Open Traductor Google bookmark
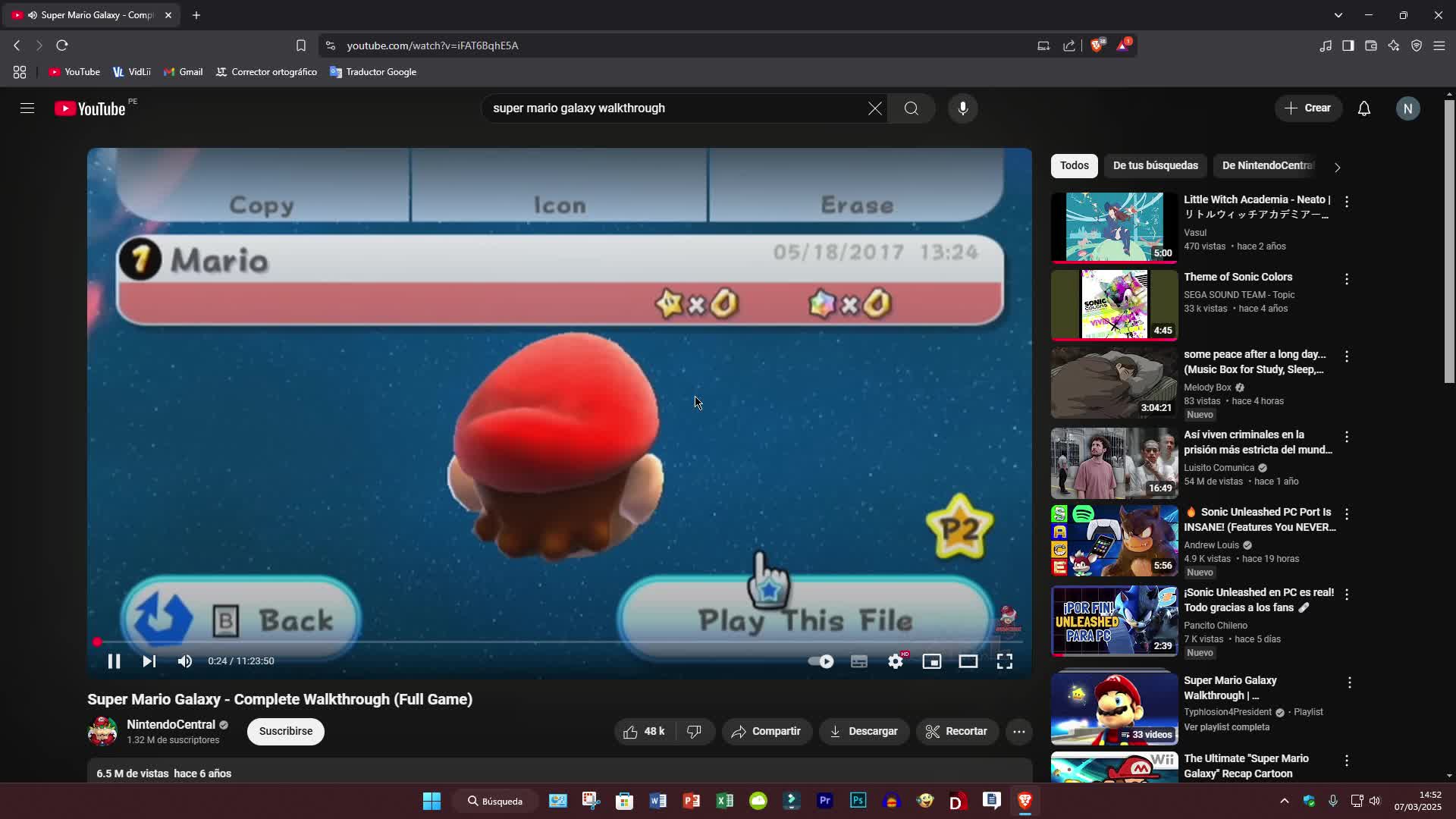 [x=373, y=72]
